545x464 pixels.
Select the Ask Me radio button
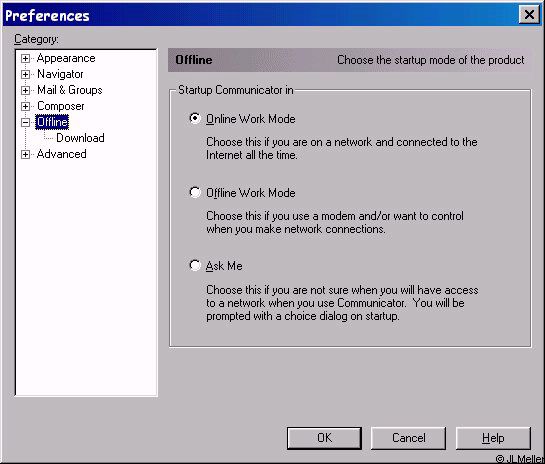[195, 266]
